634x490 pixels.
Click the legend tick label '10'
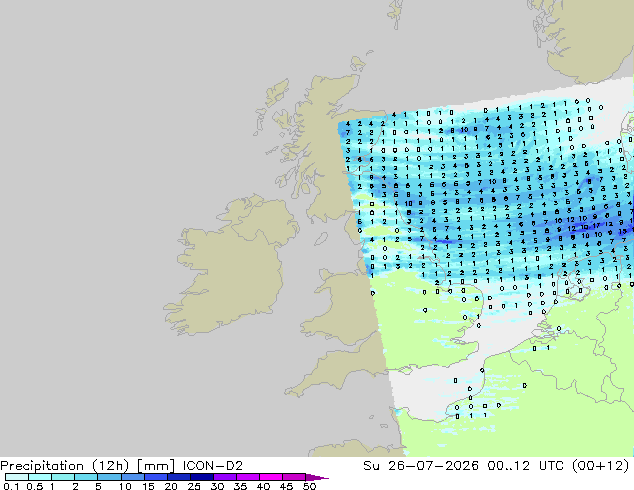125,486
